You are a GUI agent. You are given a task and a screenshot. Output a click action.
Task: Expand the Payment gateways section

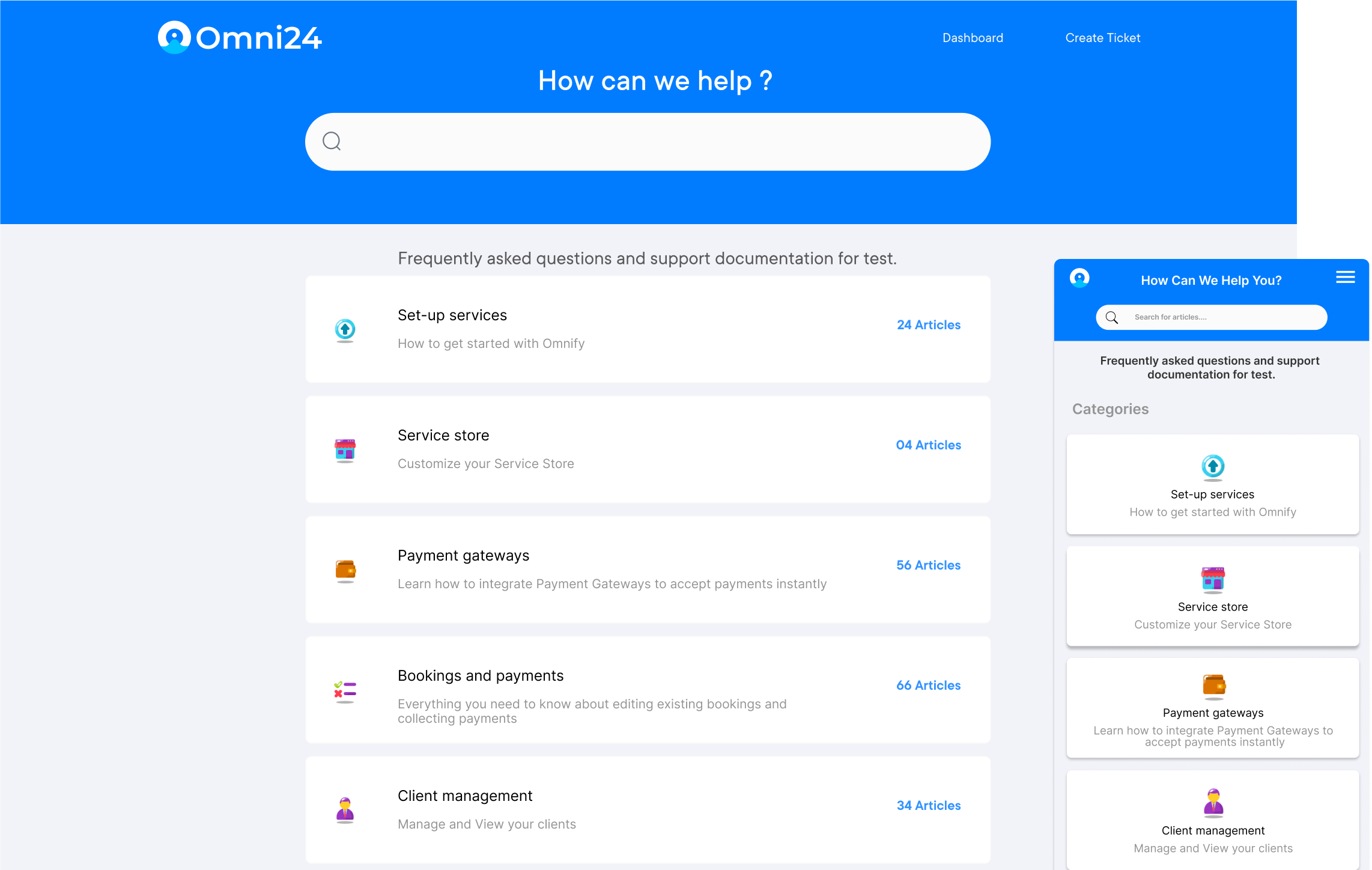point(648,568)
